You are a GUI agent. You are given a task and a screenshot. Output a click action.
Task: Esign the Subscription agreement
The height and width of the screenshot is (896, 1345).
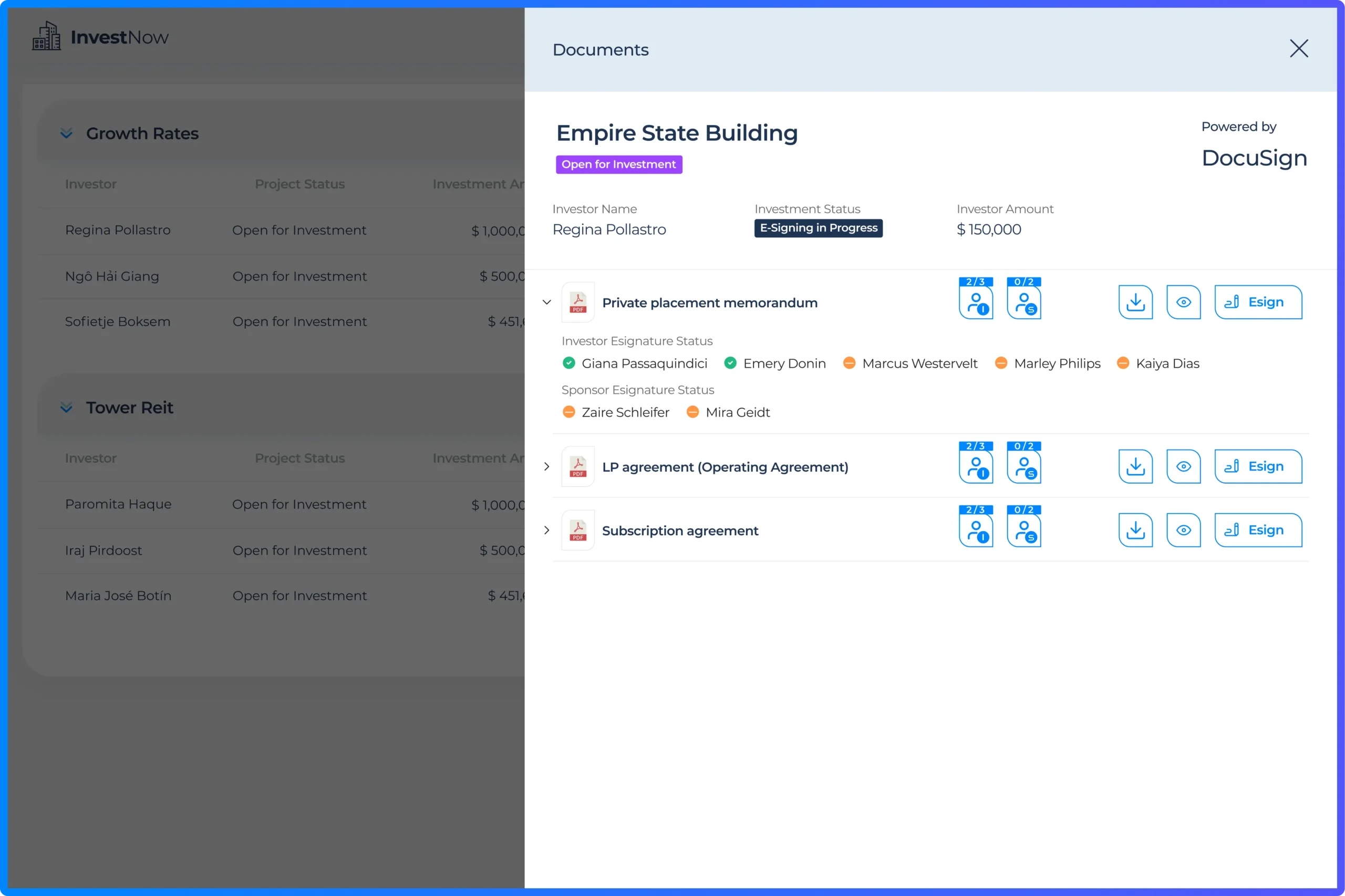1258,530
